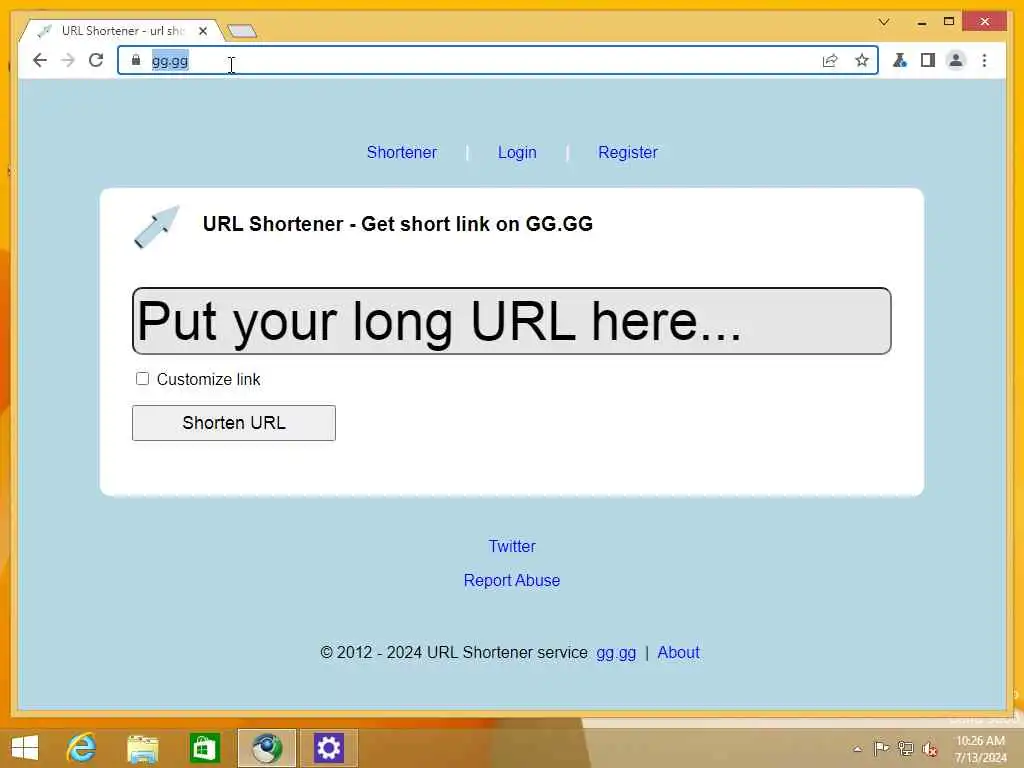Open a new browser tab

(x=242, y=31)
